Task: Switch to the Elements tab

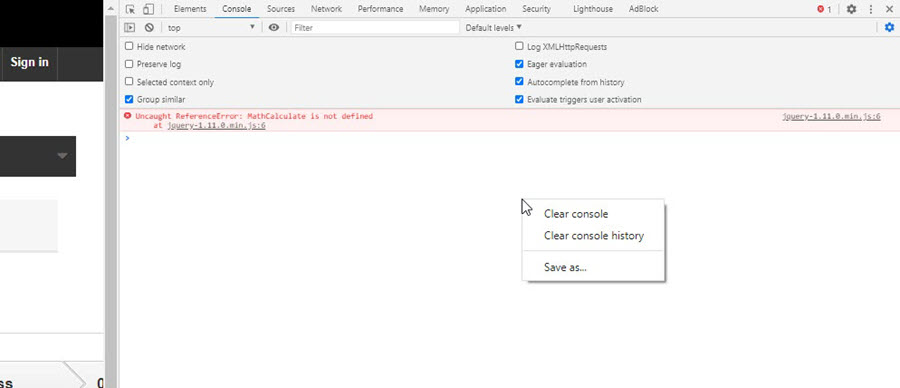Action: pos(190,9)
